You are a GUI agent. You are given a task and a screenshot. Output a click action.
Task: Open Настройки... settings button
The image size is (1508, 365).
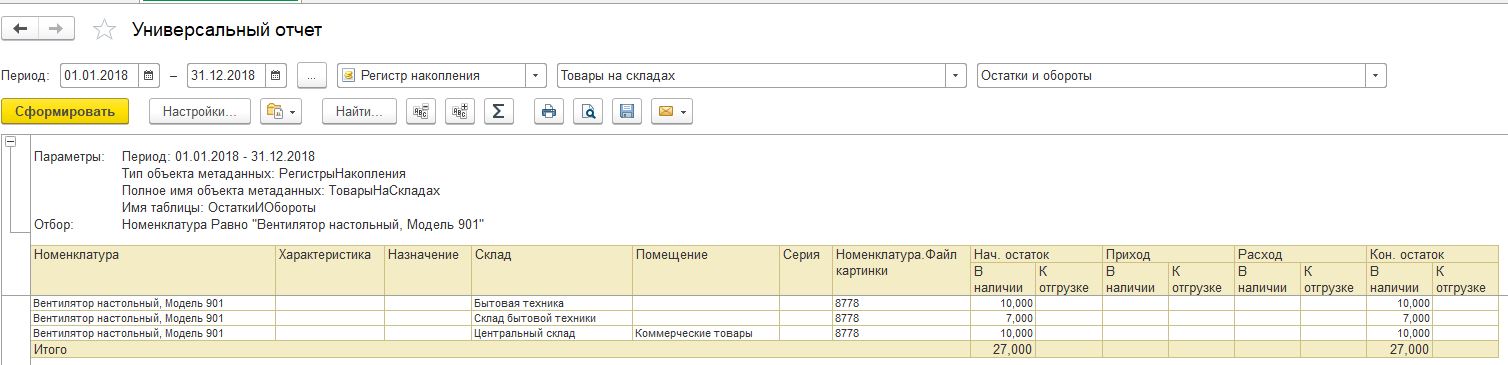(x=200, y=112)
